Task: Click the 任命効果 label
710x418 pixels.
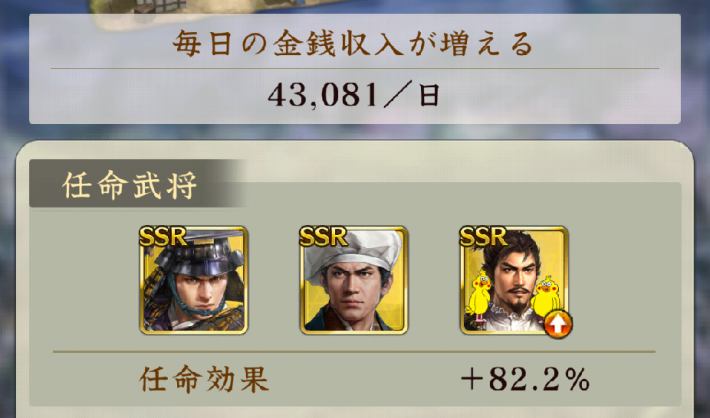Action: coord(204,379)
